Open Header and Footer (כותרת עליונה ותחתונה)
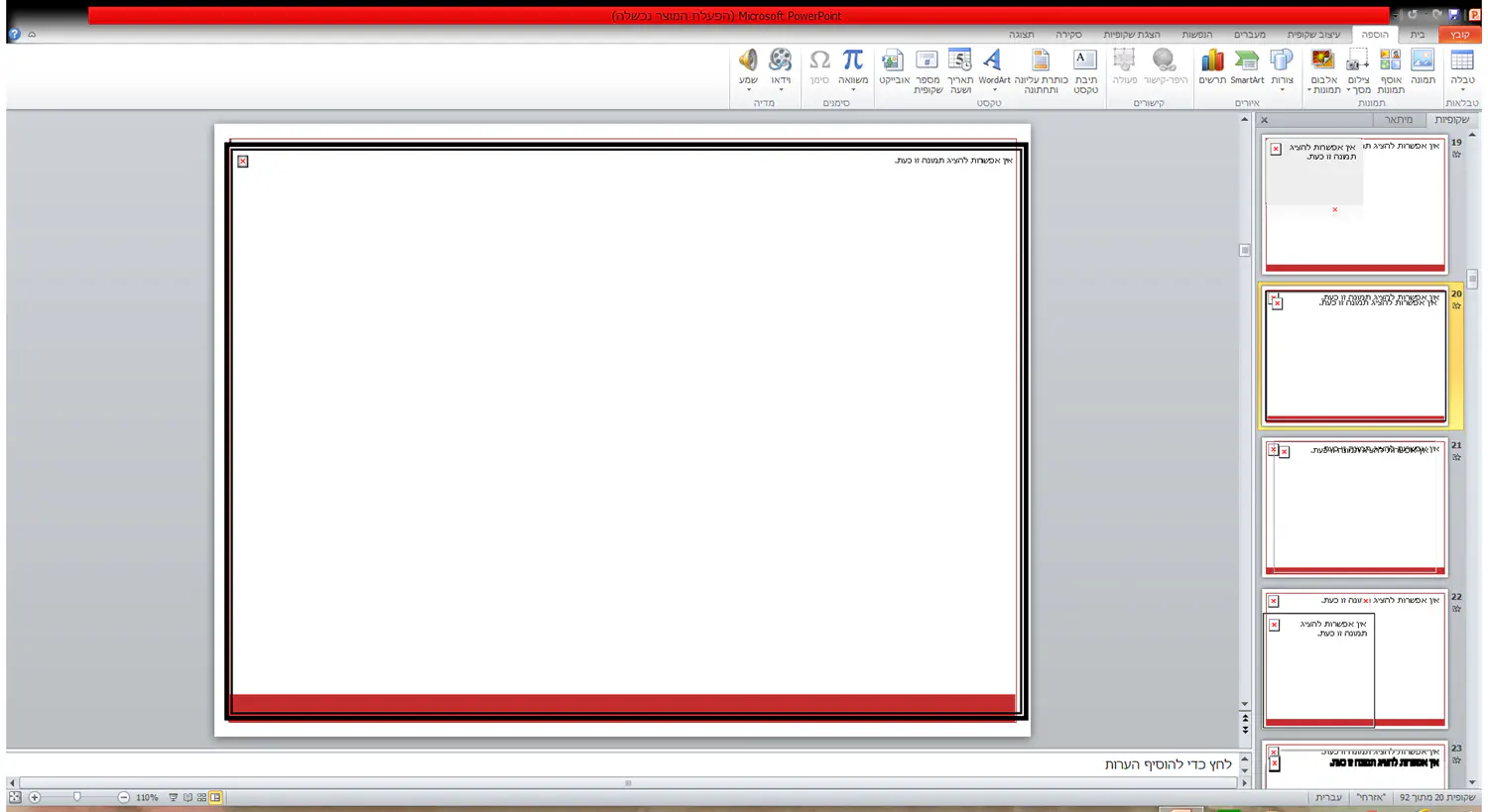 (1041, 68)
